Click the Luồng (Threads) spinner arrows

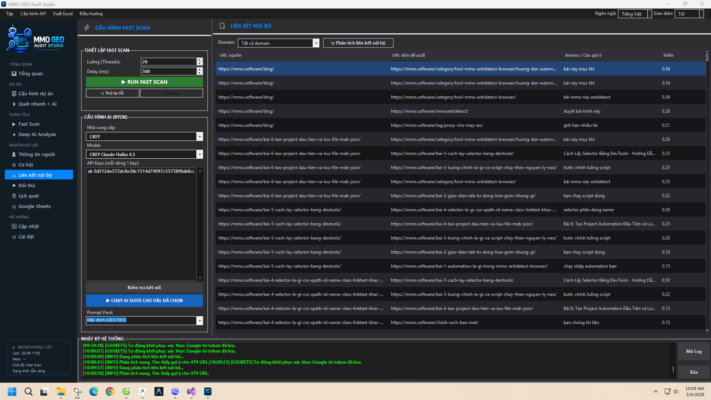tap(200, 62)
